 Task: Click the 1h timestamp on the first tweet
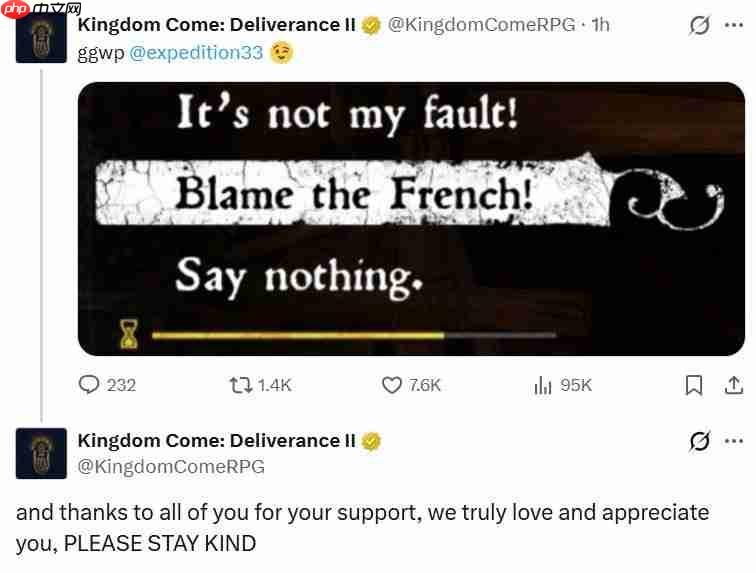coord(600,25)
